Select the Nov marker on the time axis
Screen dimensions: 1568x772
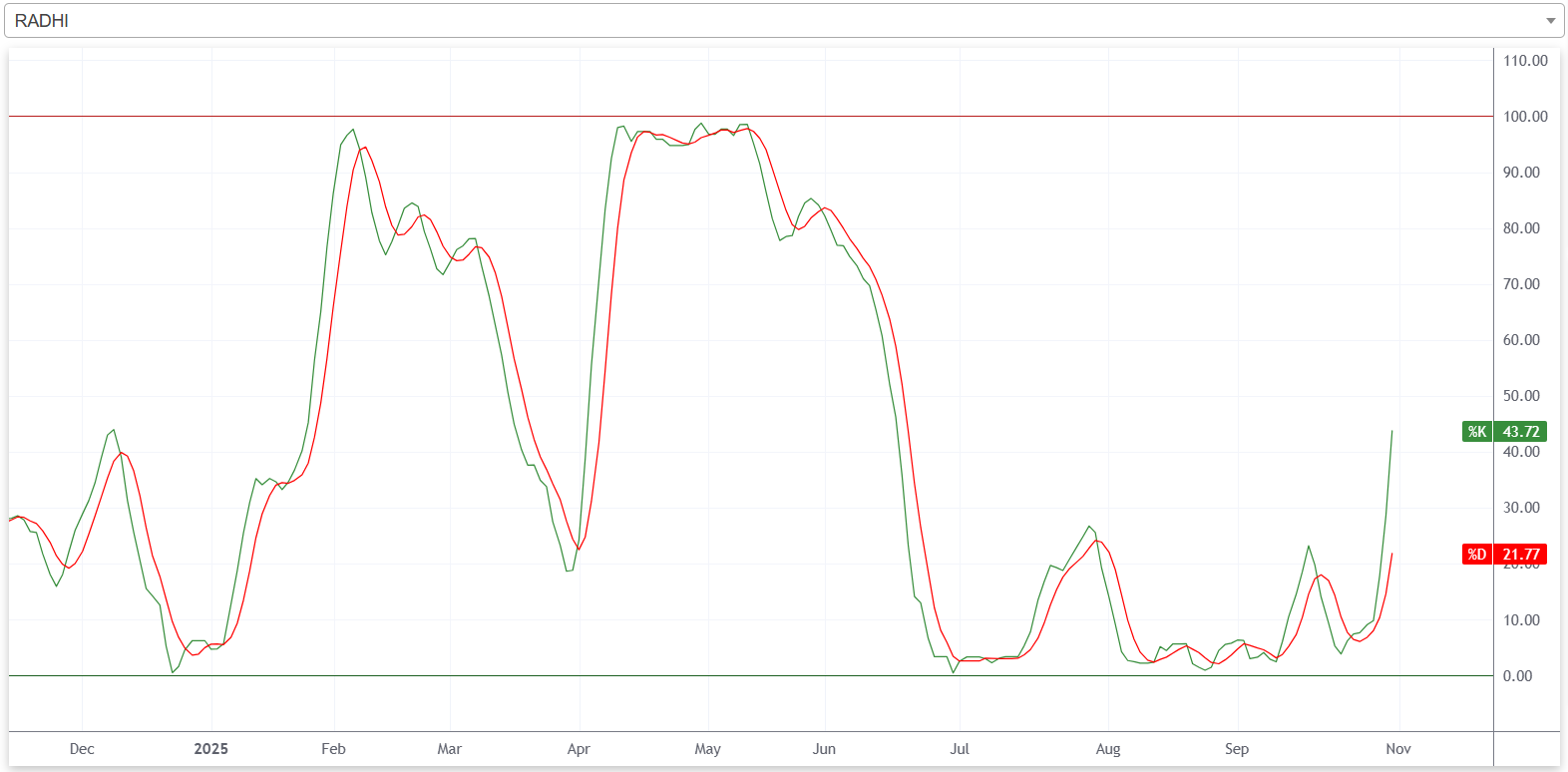1398,749
